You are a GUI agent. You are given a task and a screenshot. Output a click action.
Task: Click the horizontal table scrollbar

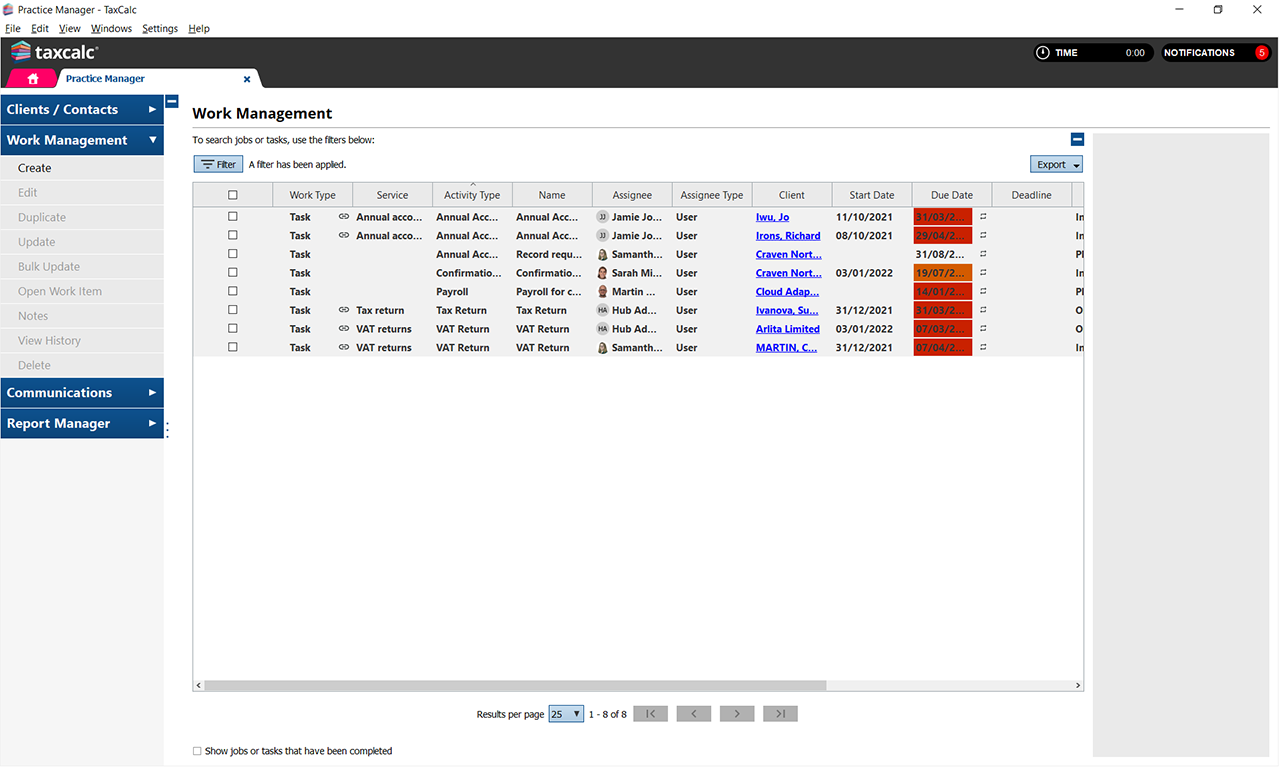(515, 686)
